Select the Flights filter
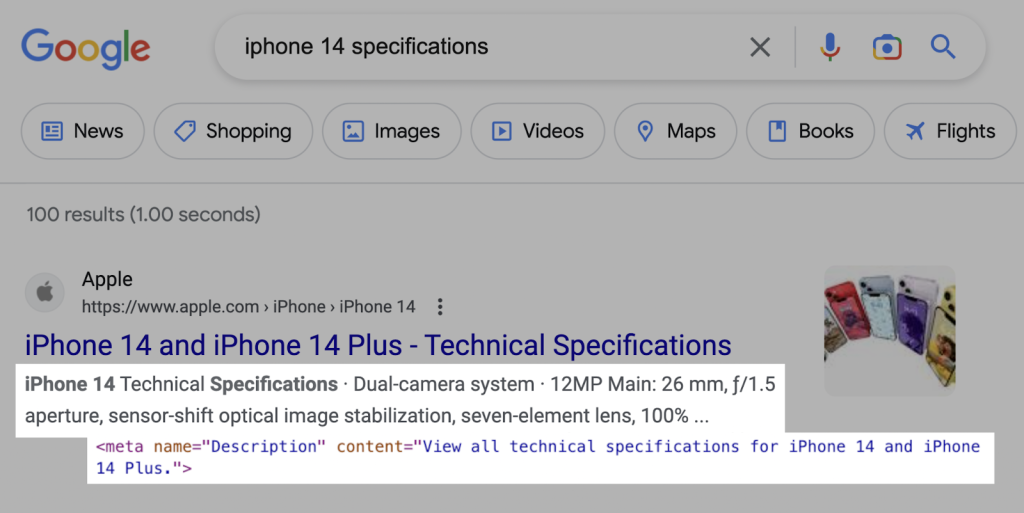 tap(949, 131)
